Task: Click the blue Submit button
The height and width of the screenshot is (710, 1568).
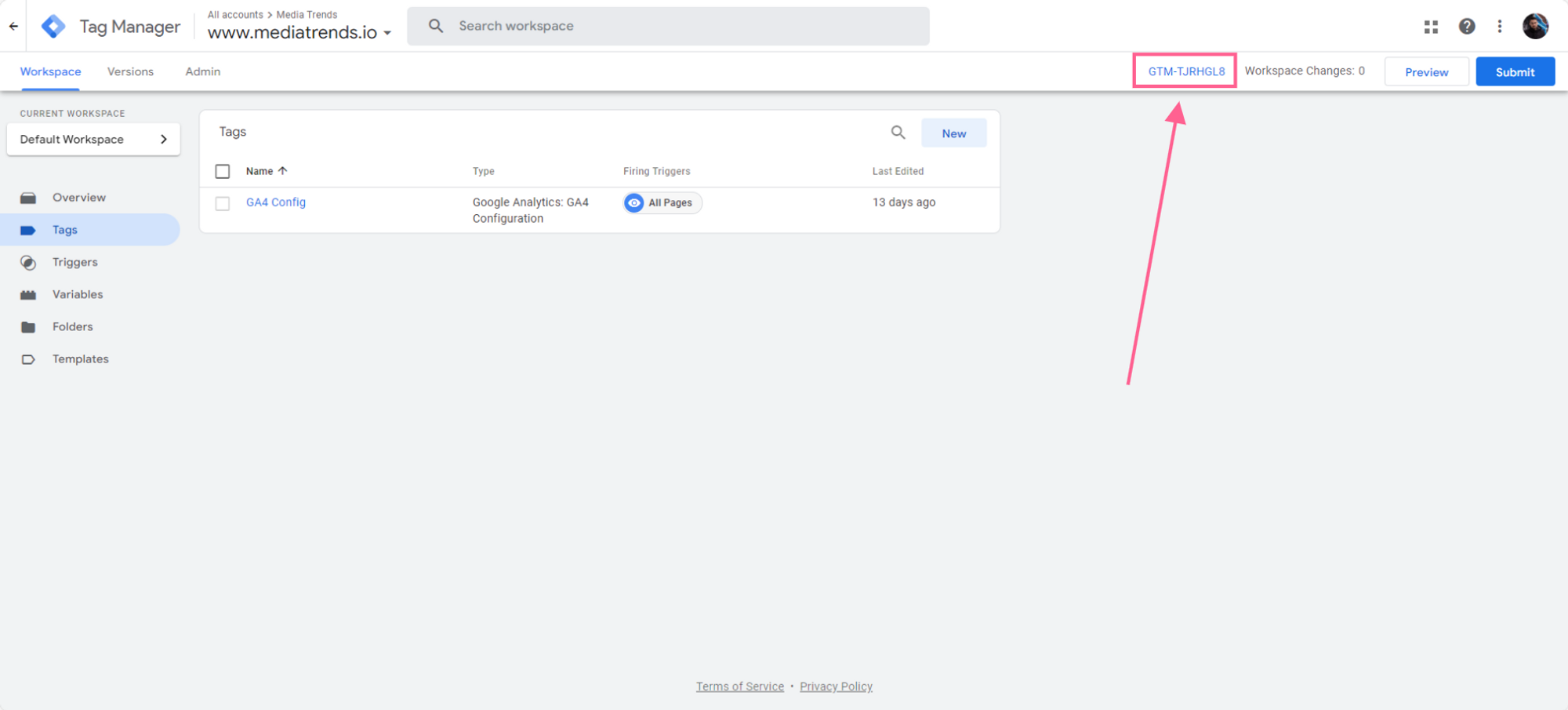Action: [x=1515, y=71]
